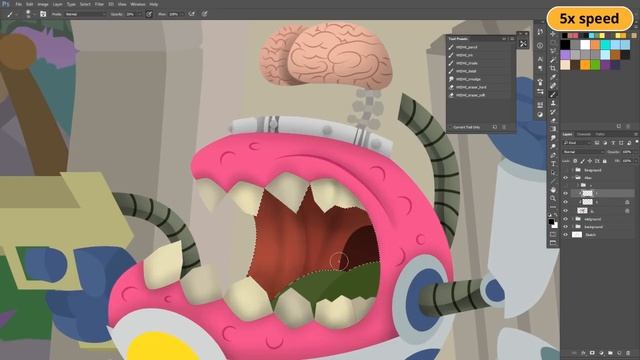Open the Flow slider arrow in the options bar

[x=181, y=14]
